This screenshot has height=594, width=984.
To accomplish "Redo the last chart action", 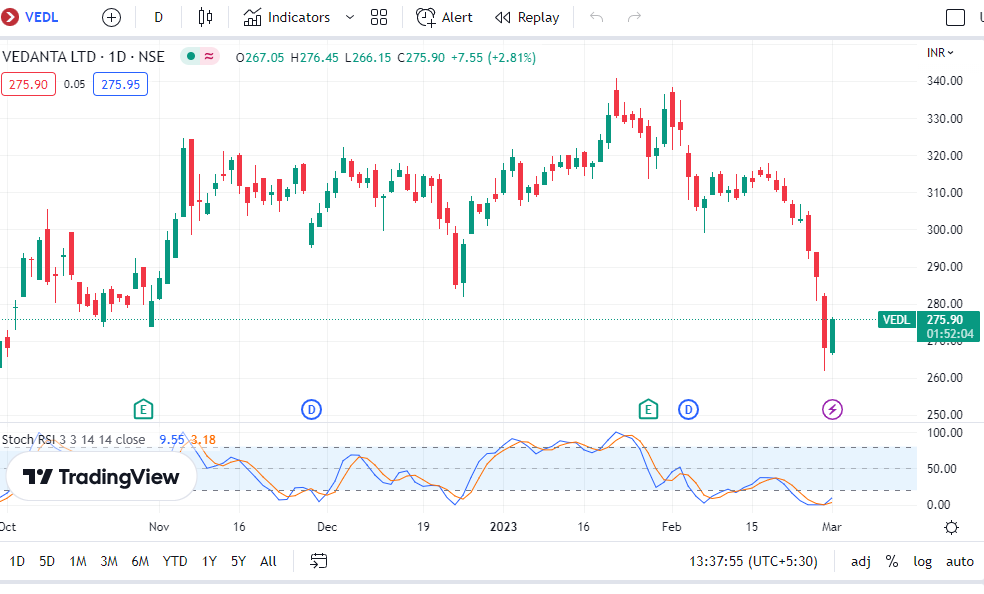I will point(634,18).
